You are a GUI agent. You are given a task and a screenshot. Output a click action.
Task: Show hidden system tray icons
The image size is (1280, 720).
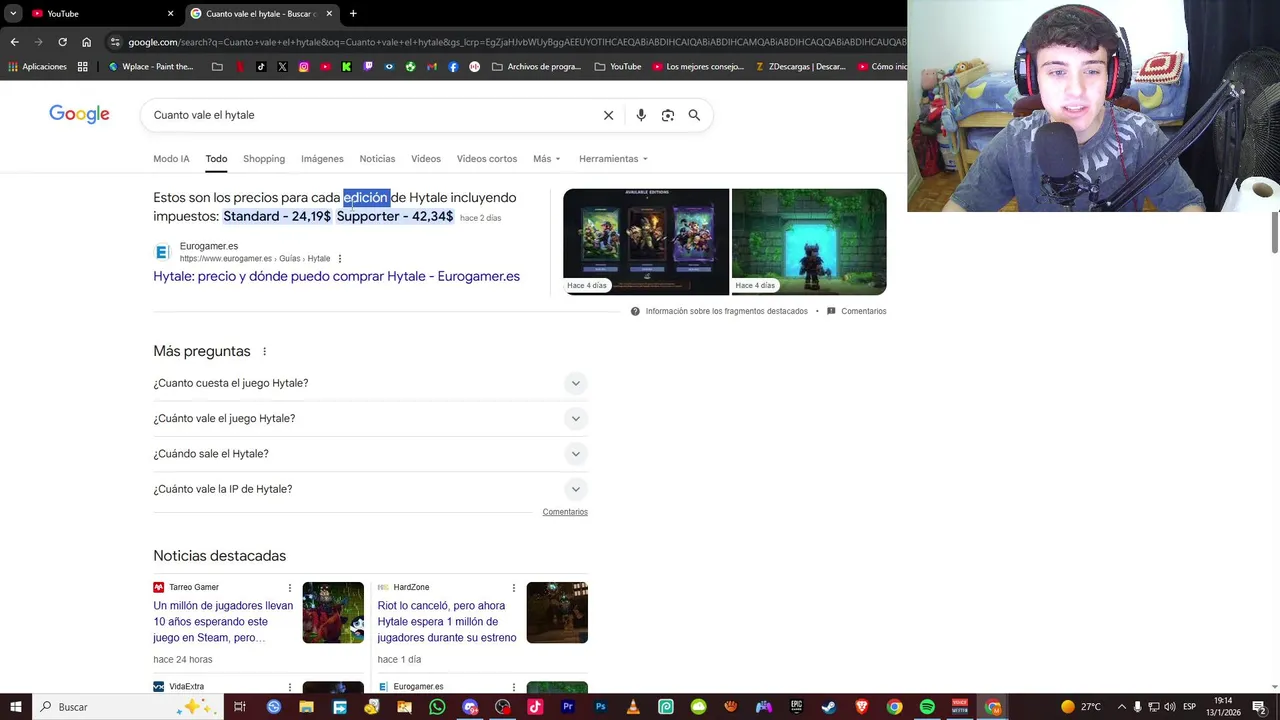click(1121, 707)
